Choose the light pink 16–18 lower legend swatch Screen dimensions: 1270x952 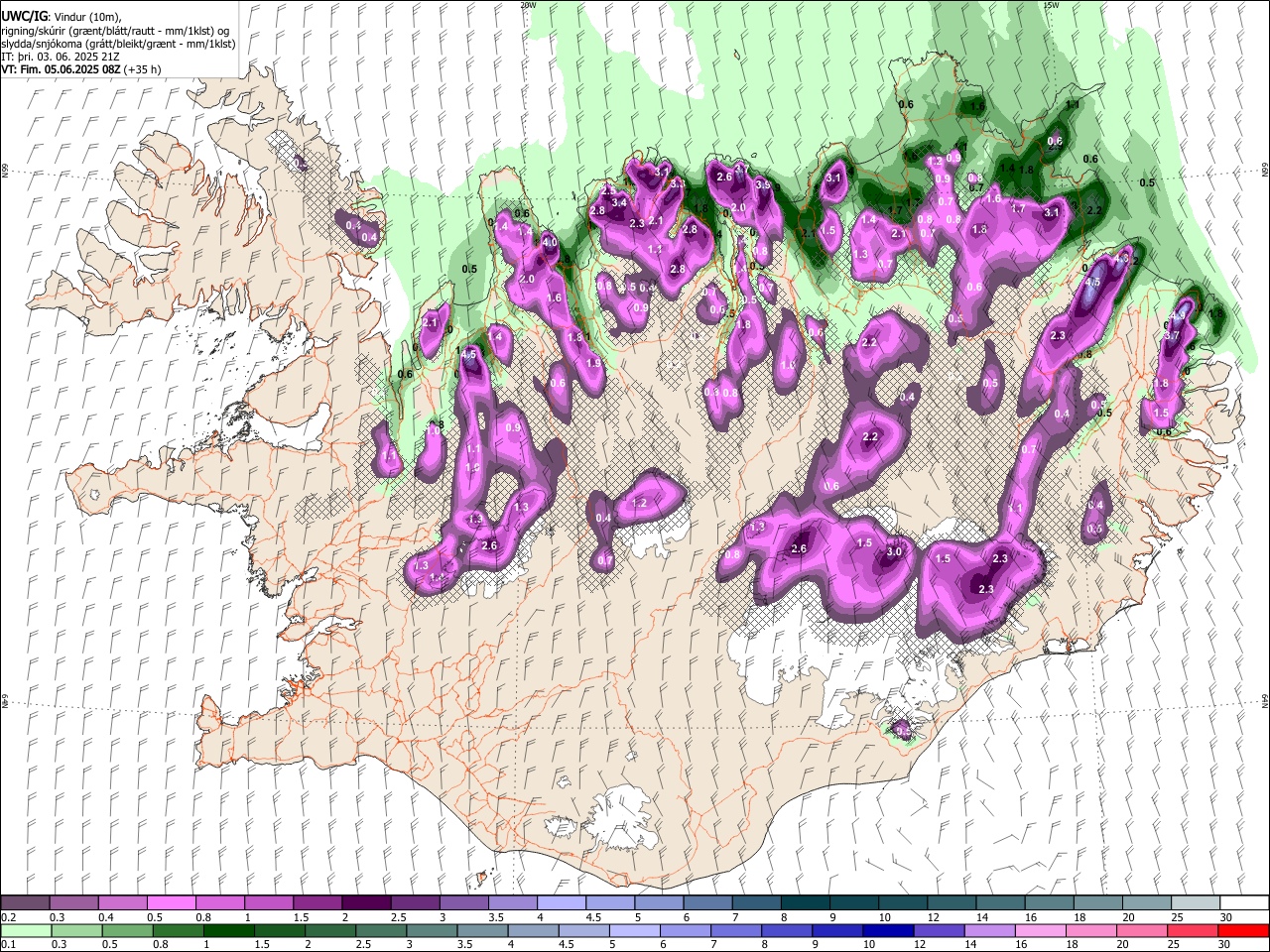tap(1039, 930)
